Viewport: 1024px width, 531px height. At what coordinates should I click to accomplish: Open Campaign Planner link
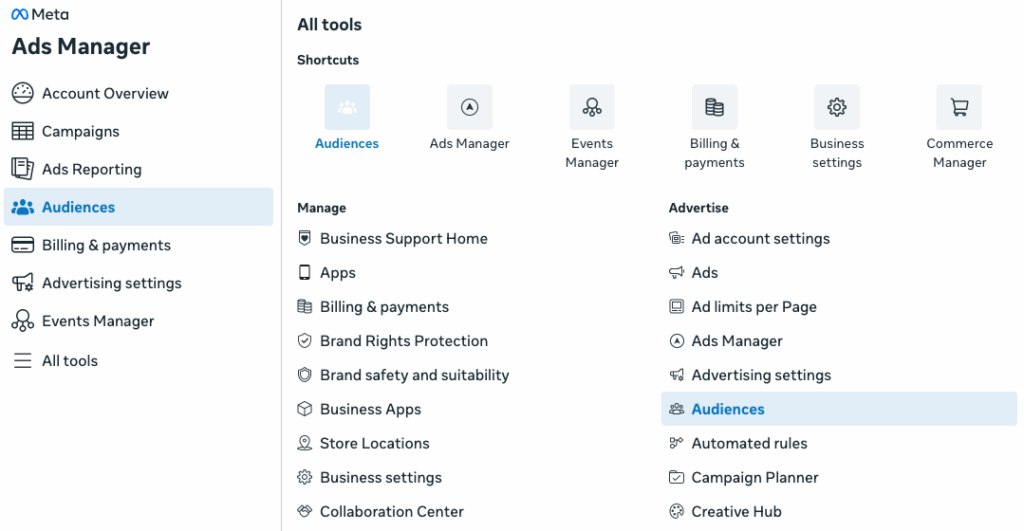(x=755, y=477)
